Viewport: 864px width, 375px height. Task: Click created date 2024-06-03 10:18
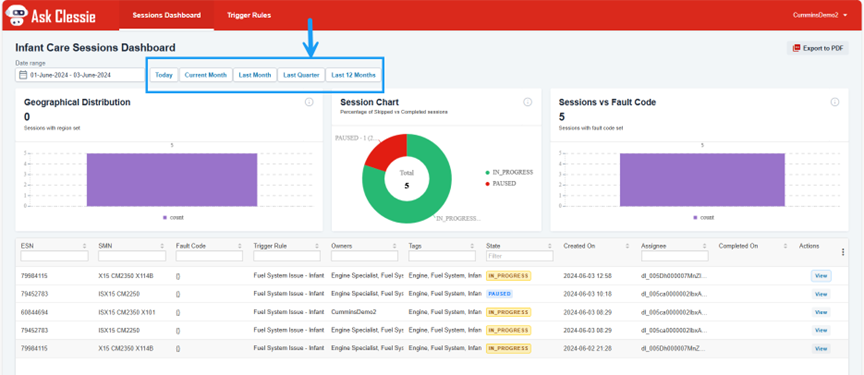(x=587, y=294)
